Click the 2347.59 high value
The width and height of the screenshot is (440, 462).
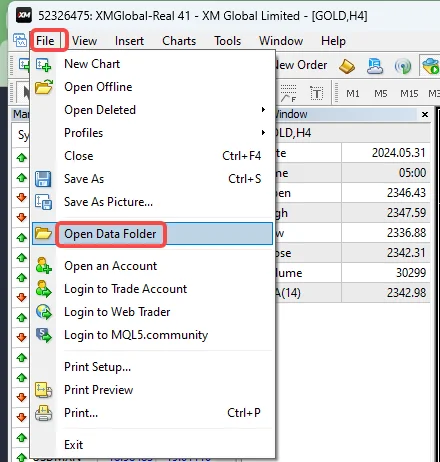(406, 213)
